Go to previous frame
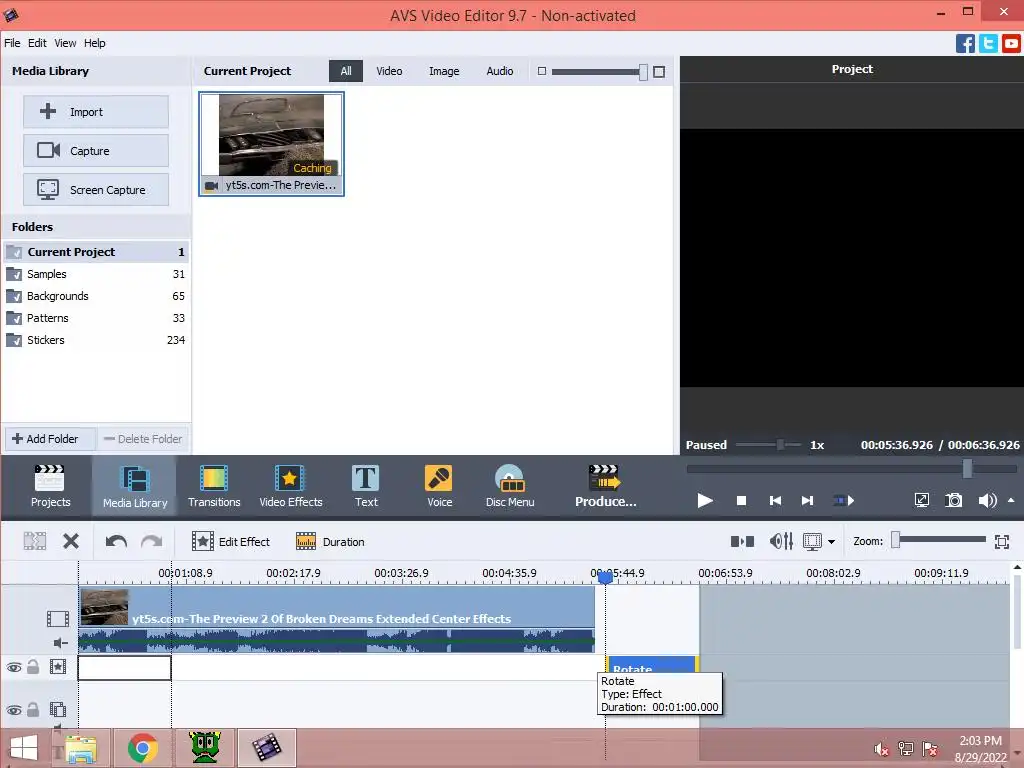The height and width of the screenshot is (768, 1024). (775, 501)
